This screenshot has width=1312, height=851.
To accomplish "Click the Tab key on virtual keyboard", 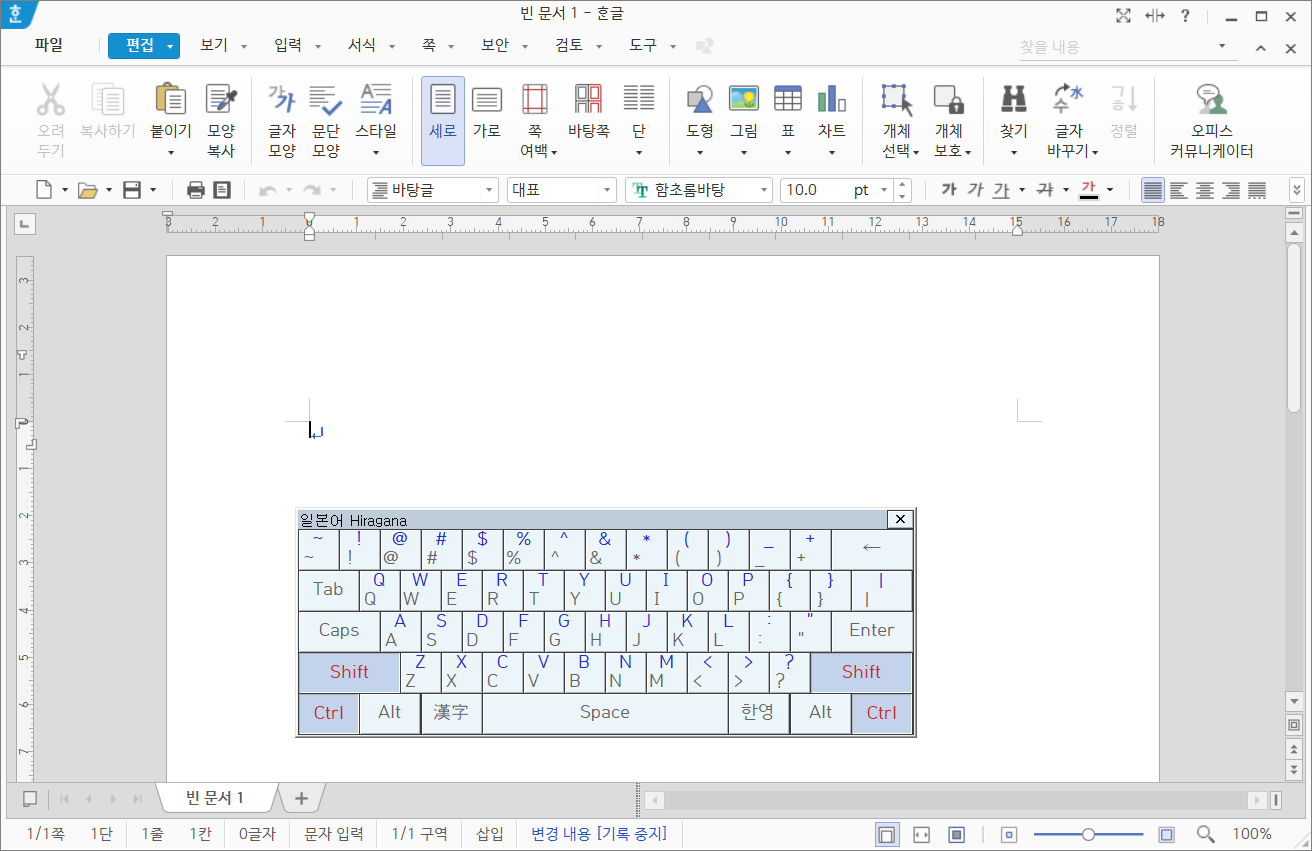I will pyautogui.click(x=328, y=590).
